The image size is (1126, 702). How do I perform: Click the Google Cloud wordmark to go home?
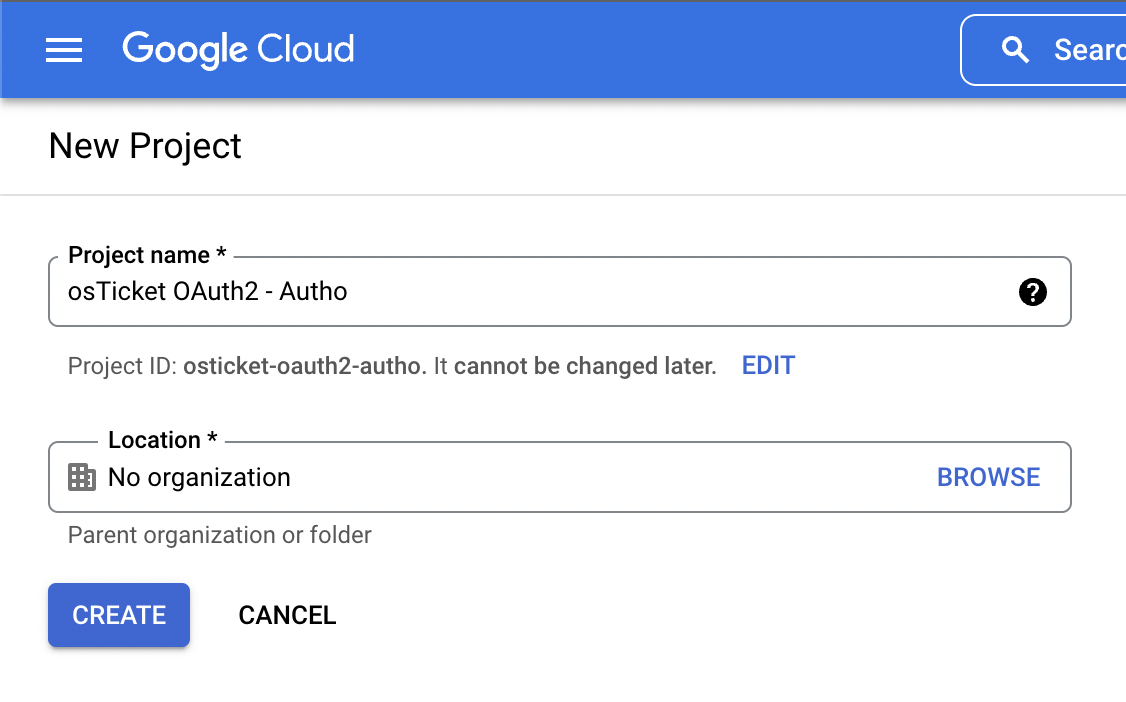pyautogui.click(x=238, y=49)
